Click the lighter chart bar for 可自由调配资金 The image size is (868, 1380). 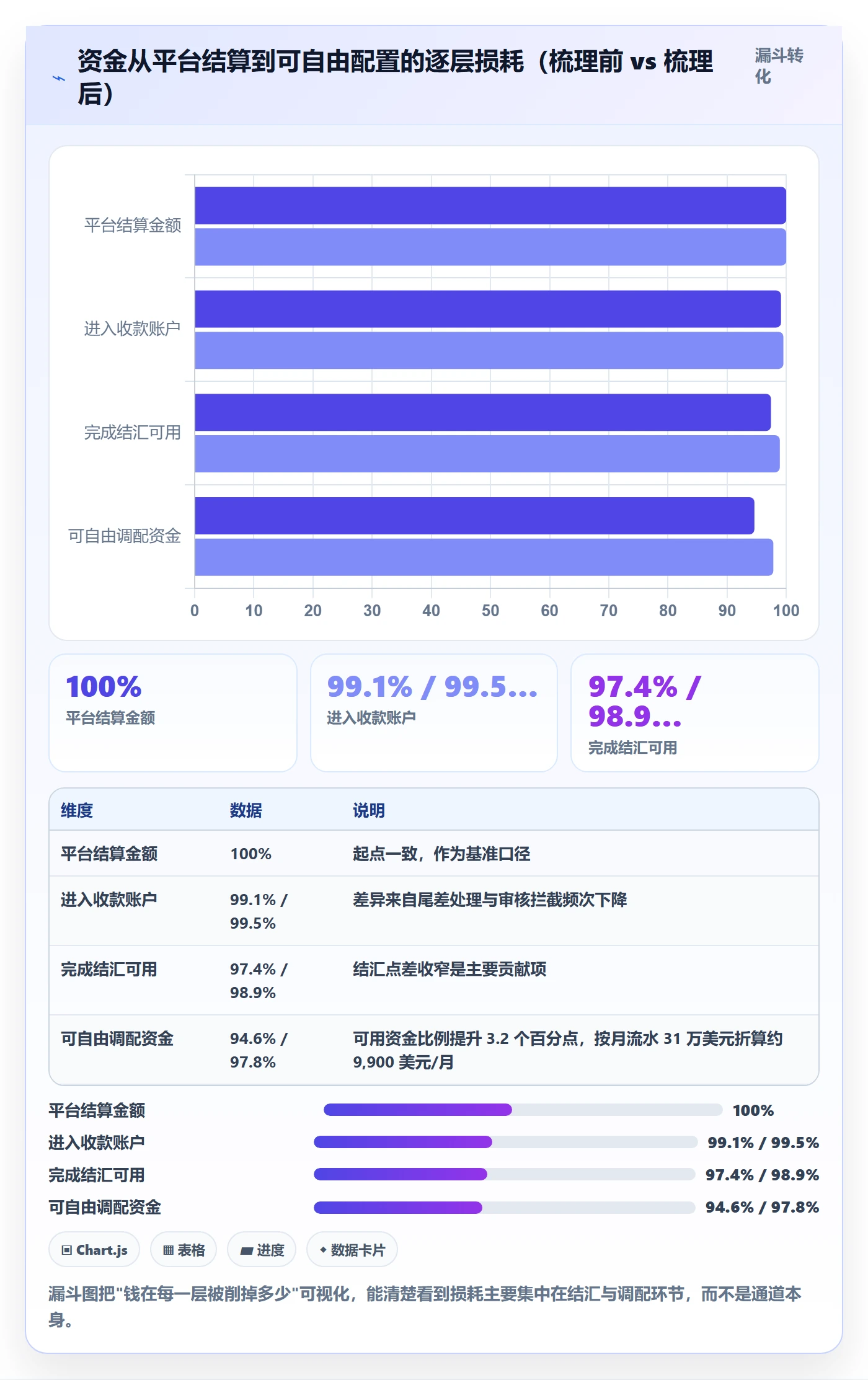pos(484,557)
